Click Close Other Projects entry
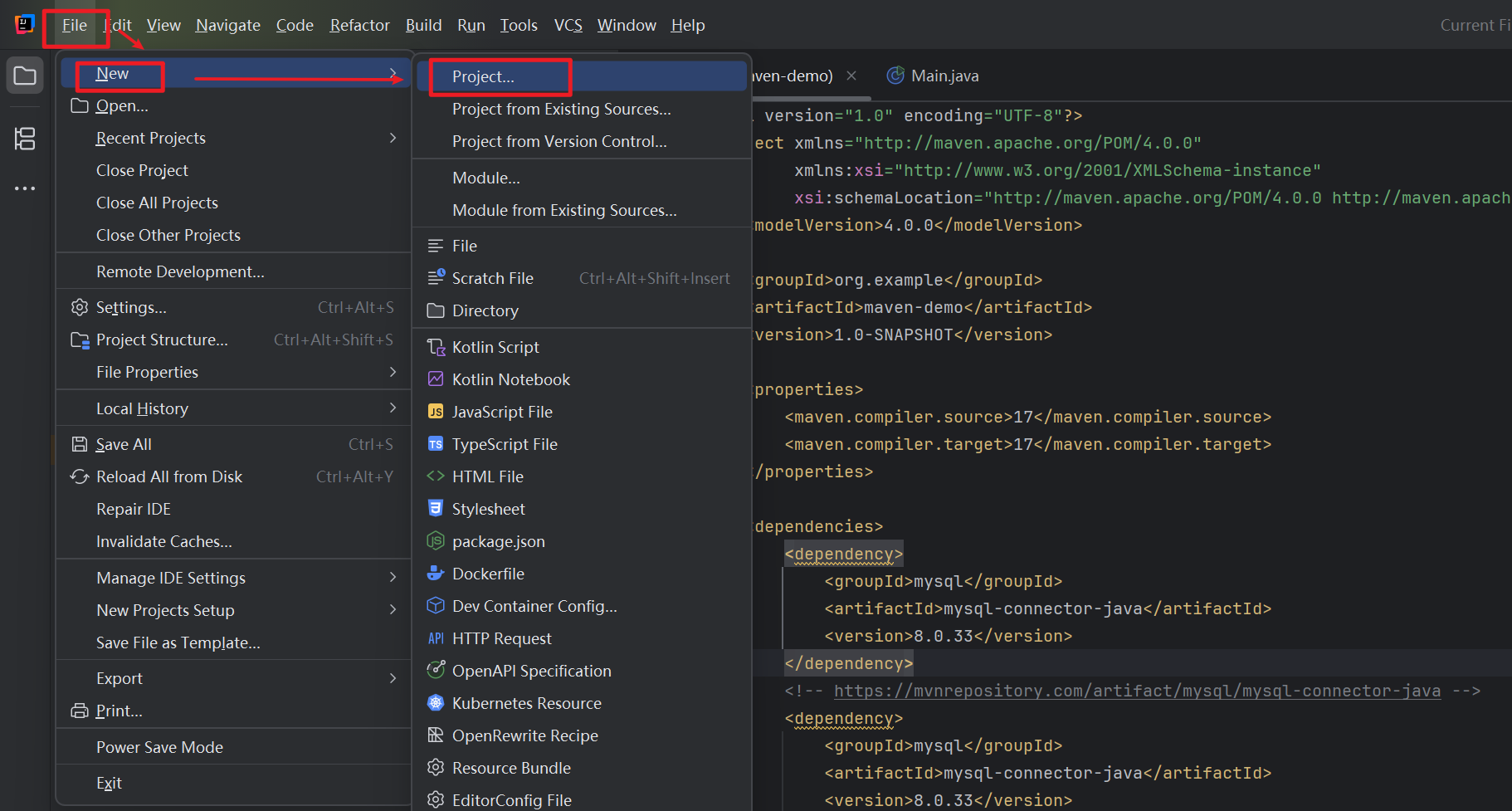 (x=233, y=235)
